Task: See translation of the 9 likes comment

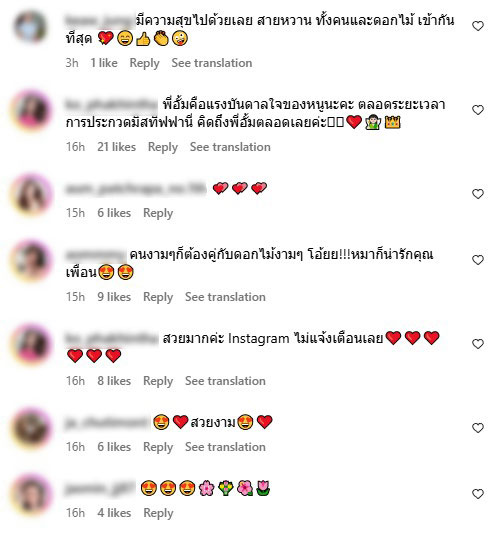Action: point(225,297)
